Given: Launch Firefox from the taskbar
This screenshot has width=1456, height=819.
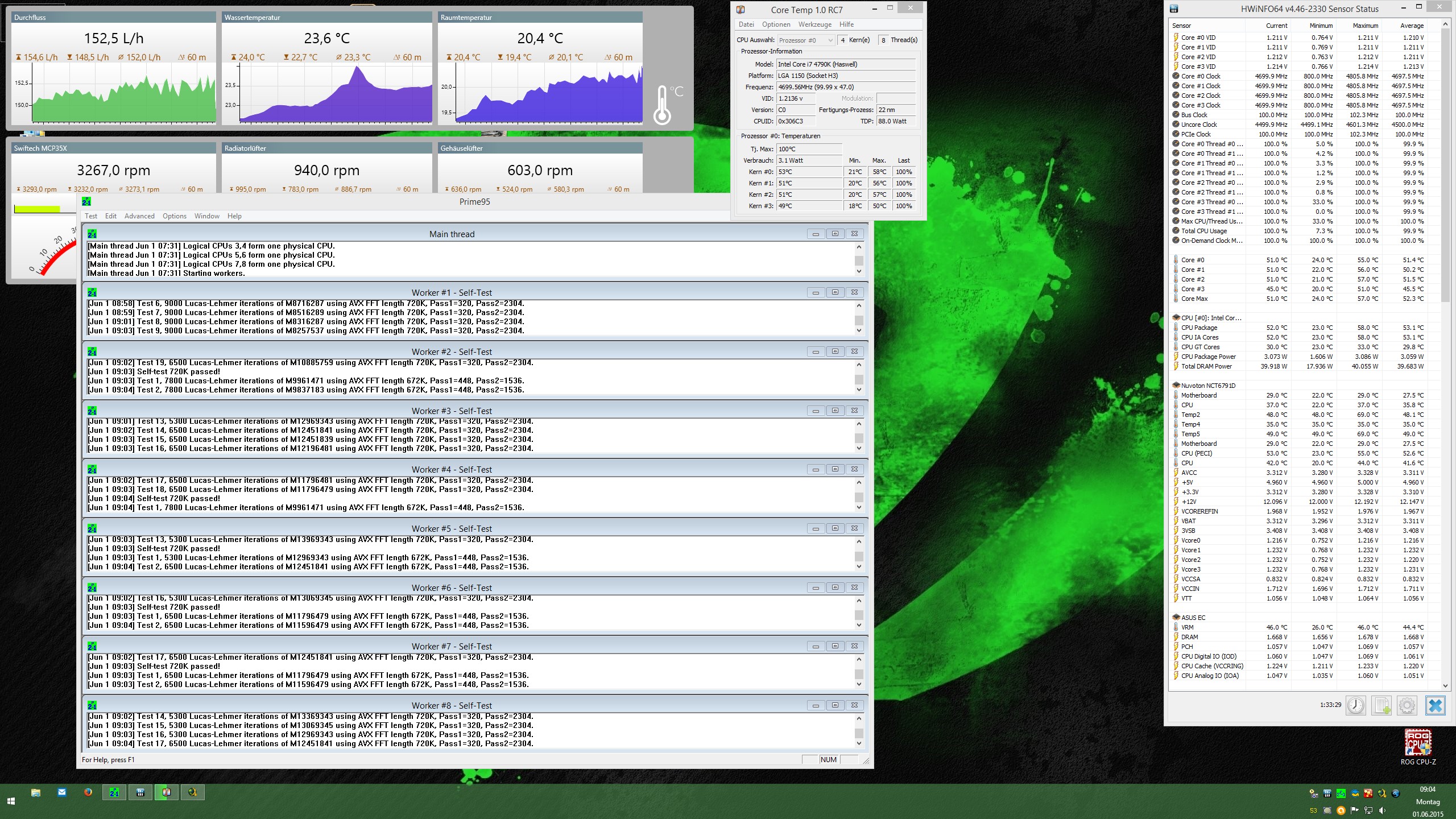Looking at the screenshot, I should pos(88,792).
